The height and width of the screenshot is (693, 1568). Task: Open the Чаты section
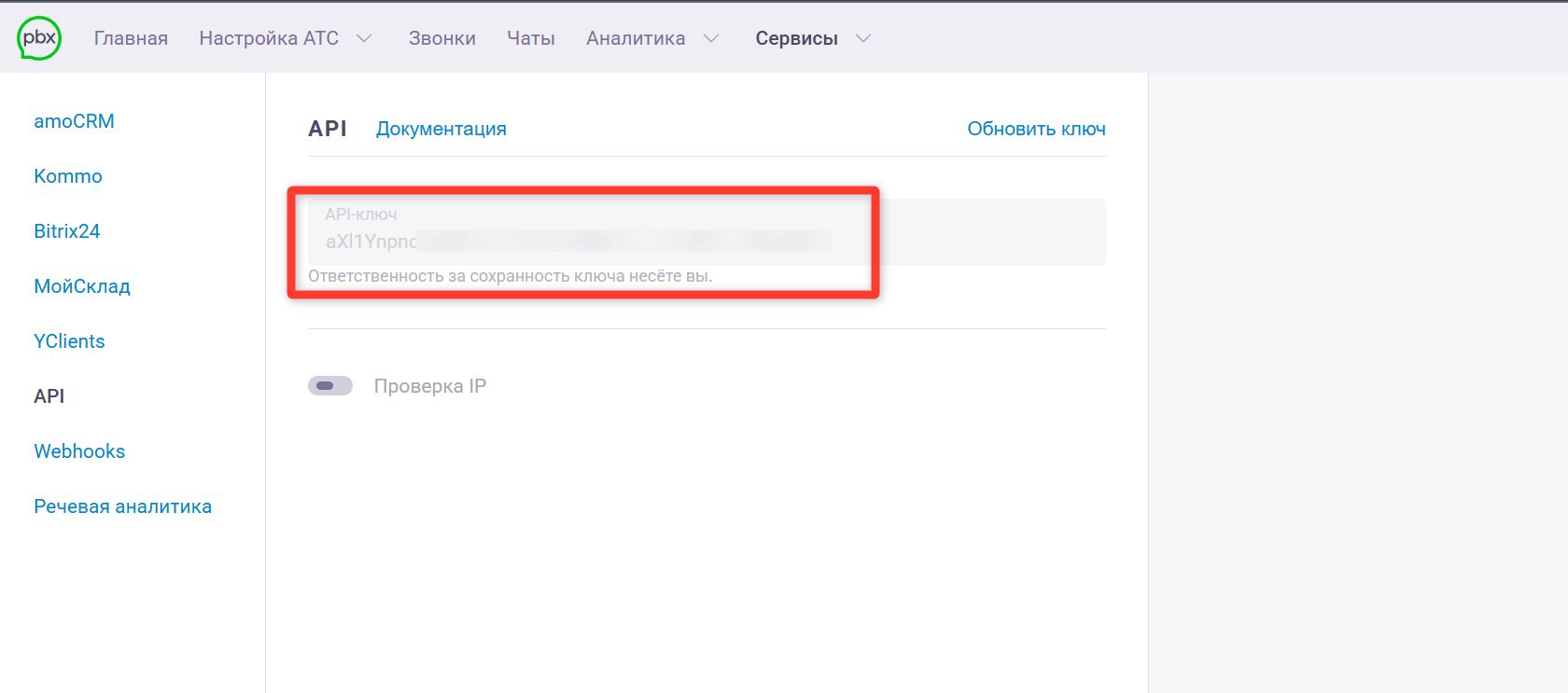pos(530,38)
